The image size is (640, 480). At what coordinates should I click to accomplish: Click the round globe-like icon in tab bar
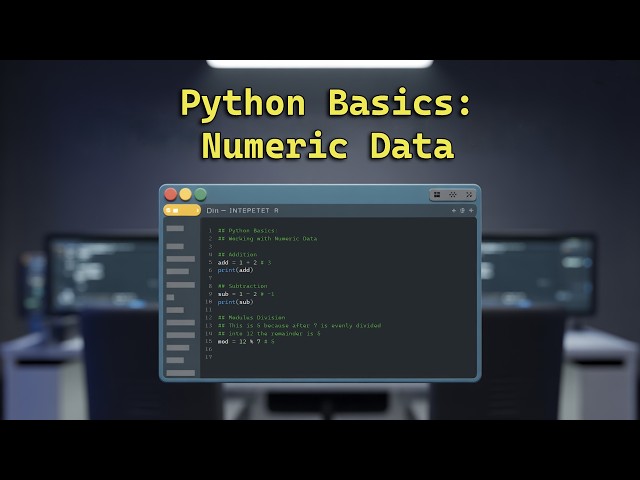point(462,211)
